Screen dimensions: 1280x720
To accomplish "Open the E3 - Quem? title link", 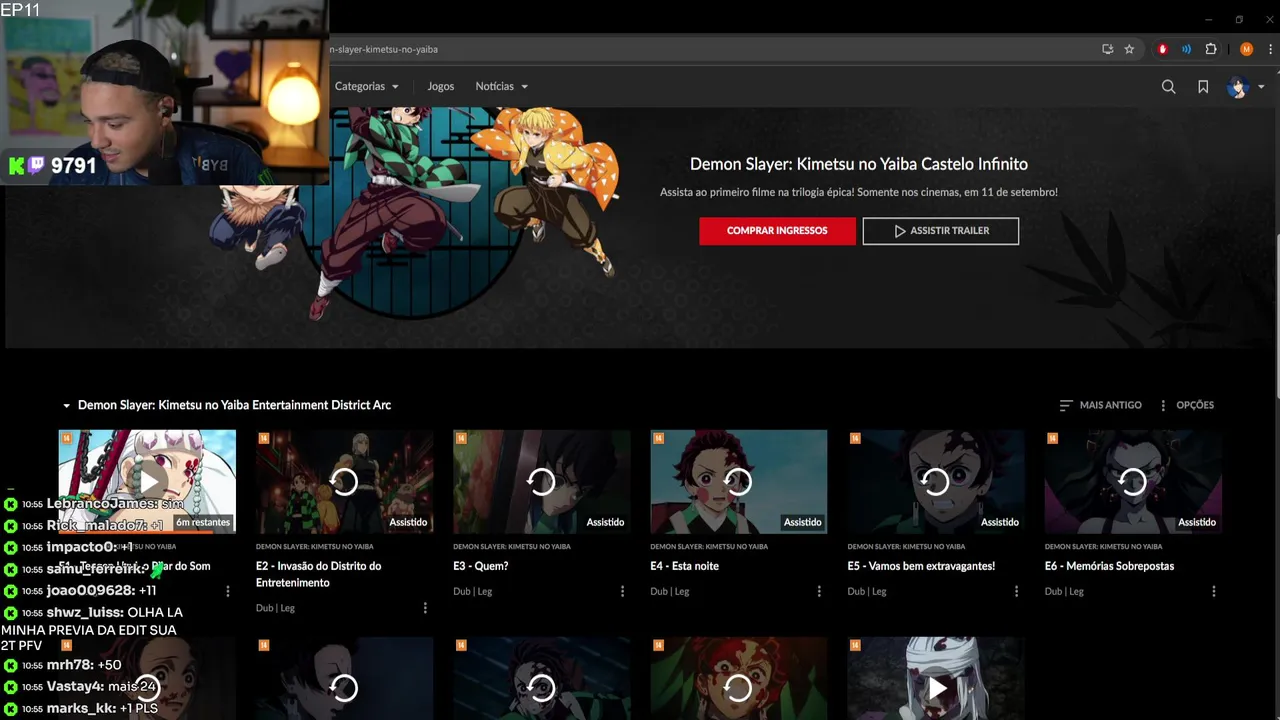I will [x=480, y=566].
